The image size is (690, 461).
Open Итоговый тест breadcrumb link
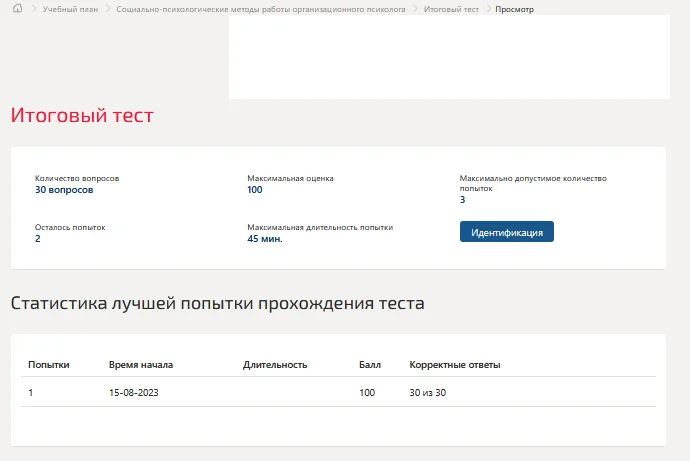point(451,9)
